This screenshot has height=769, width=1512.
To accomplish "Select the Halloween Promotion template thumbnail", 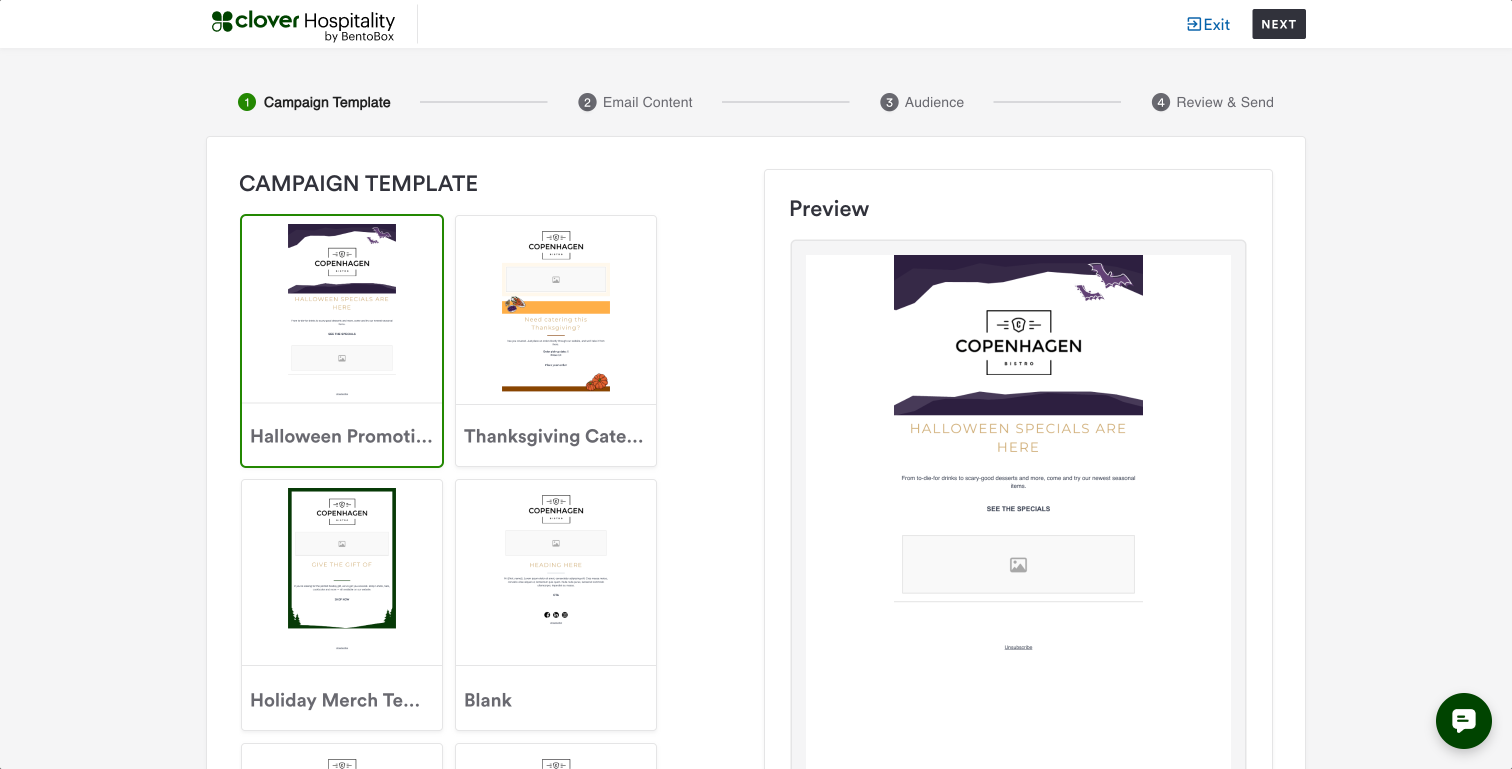I will coord(342,310).
